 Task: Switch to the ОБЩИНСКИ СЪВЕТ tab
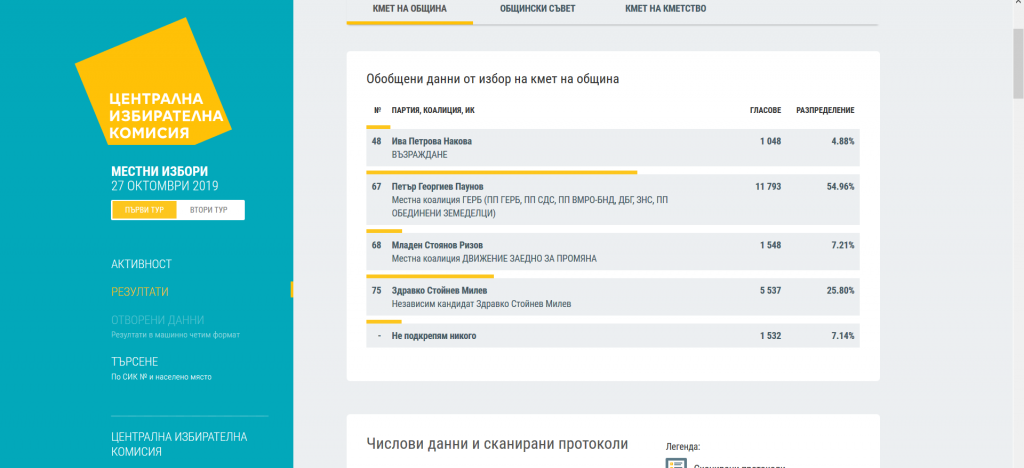(537, 9)
